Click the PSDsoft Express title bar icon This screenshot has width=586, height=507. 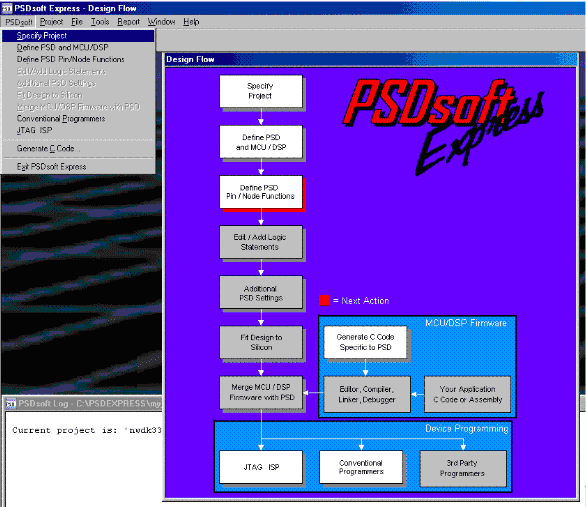click(x=7, y=8)
